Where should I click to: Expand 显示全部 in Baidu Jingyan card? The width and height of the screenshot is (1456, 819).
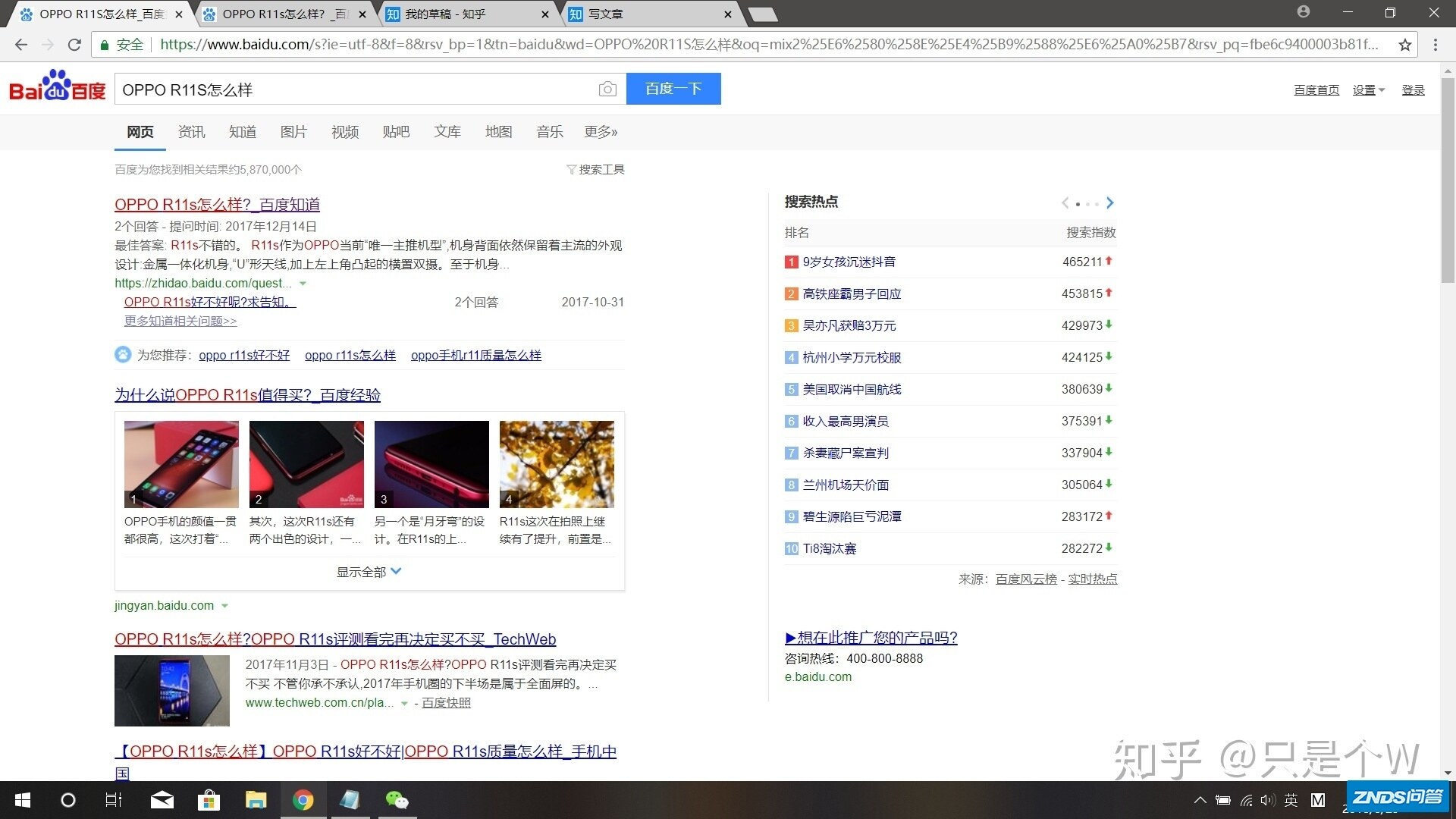[369, 572]
